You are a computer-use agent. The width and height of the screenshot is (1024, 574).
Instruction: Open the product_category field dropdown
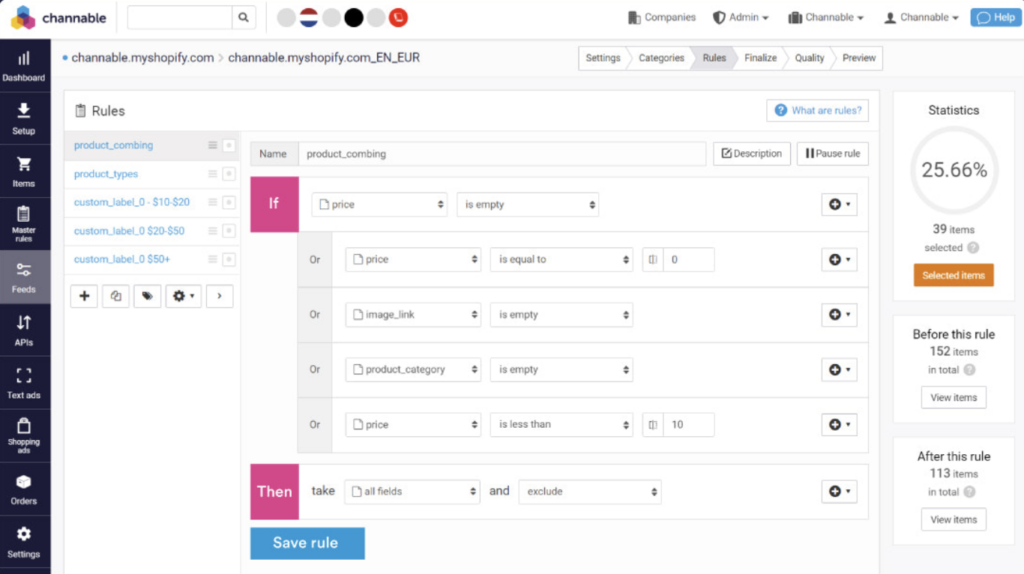point(413,370)
